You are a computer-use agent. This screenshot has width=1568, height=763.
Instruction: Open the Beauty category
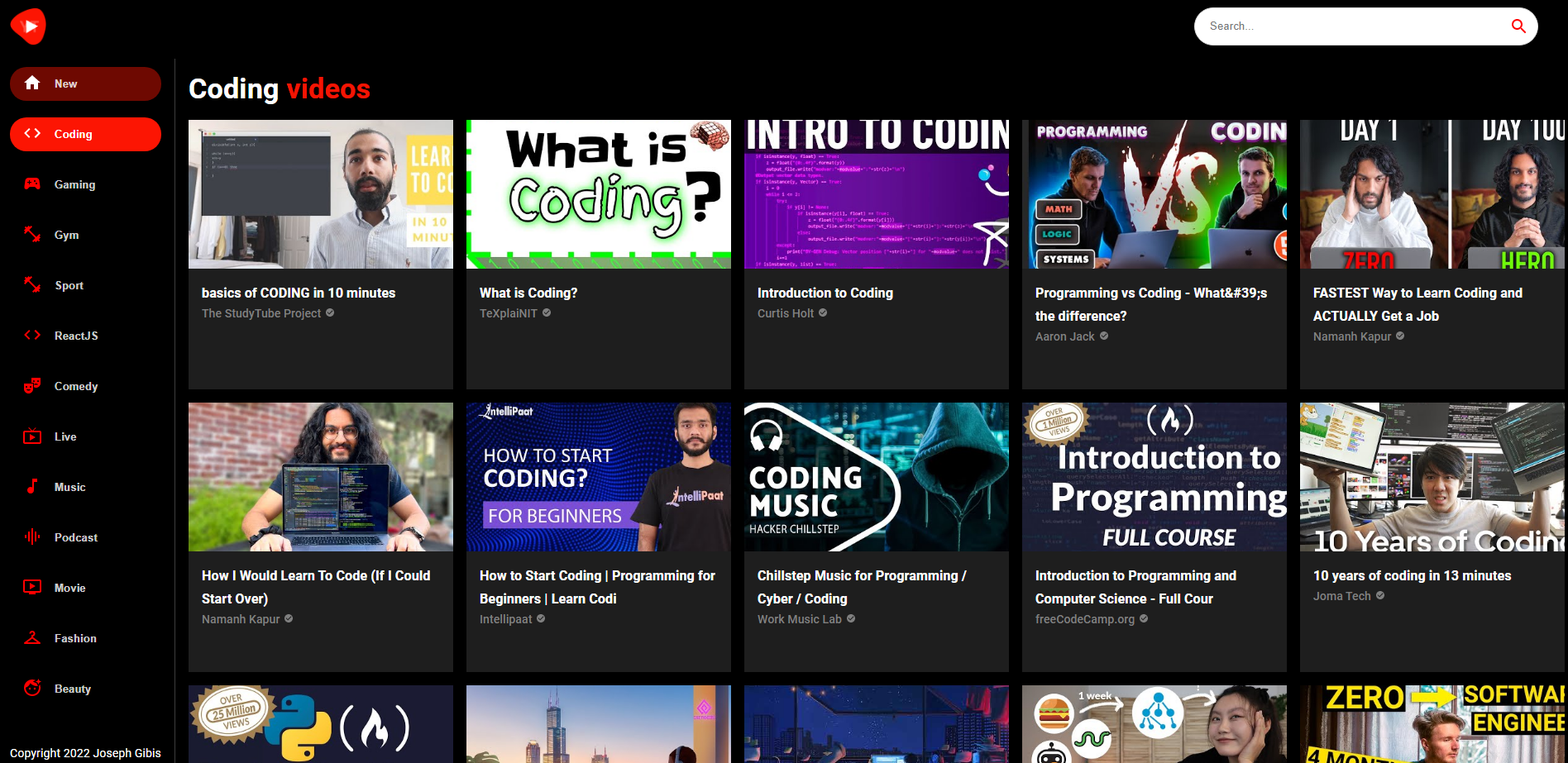point(85,689)
